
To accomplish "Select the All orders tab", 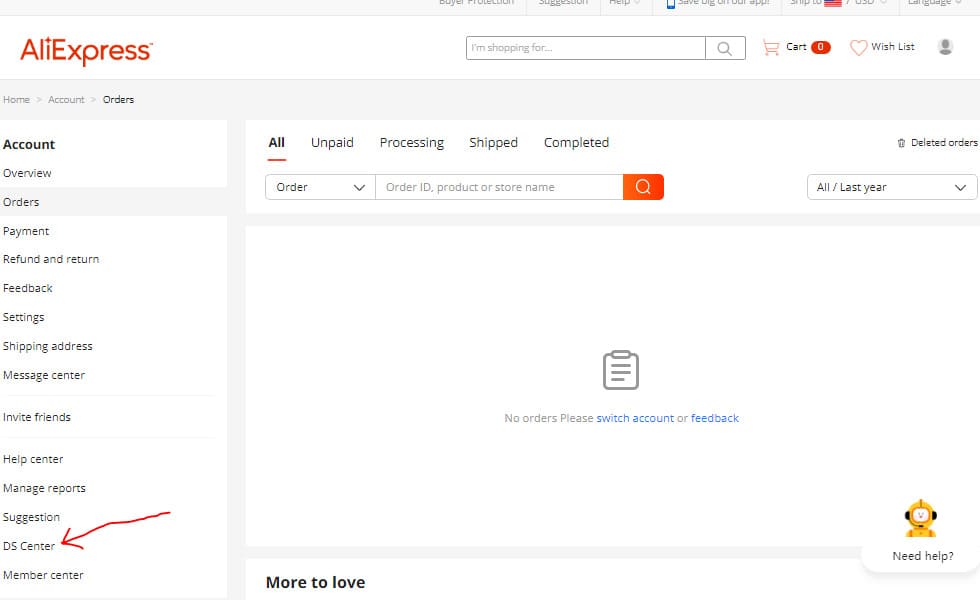I will pyautogui.click(x=276, y=142).
